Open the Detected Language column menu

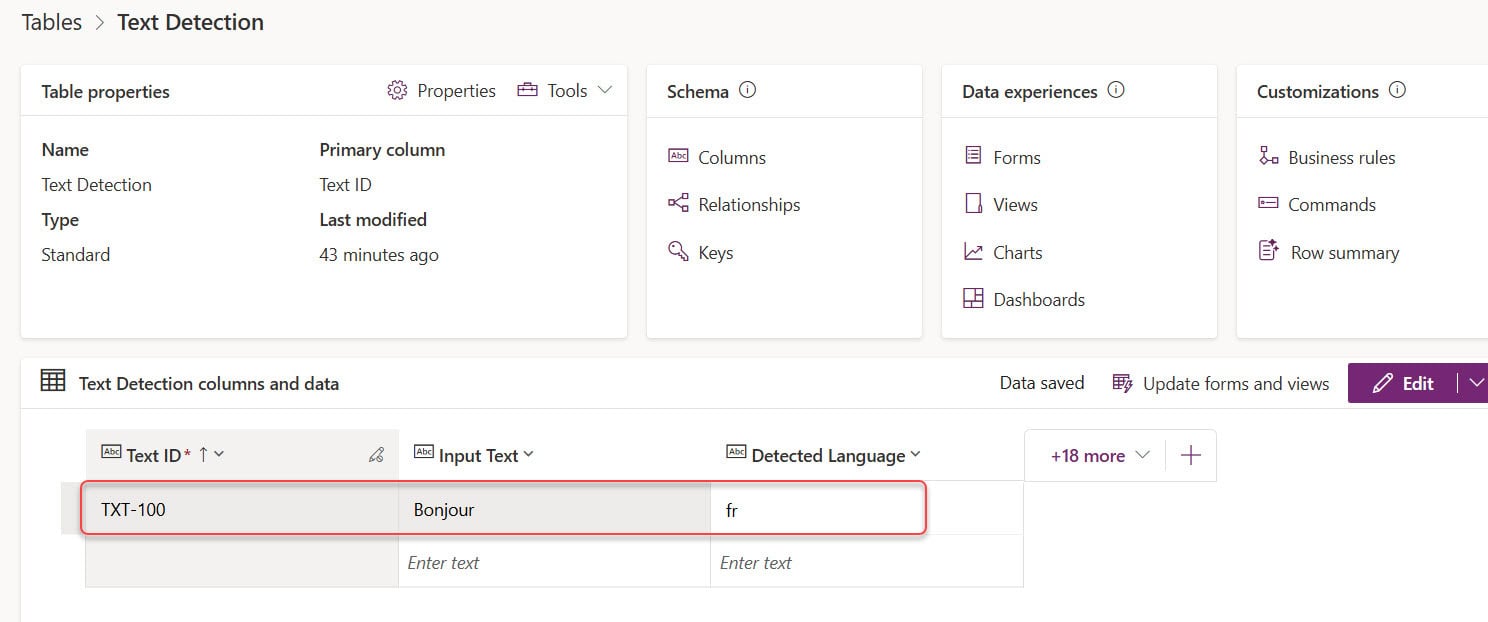coord(915,455)
